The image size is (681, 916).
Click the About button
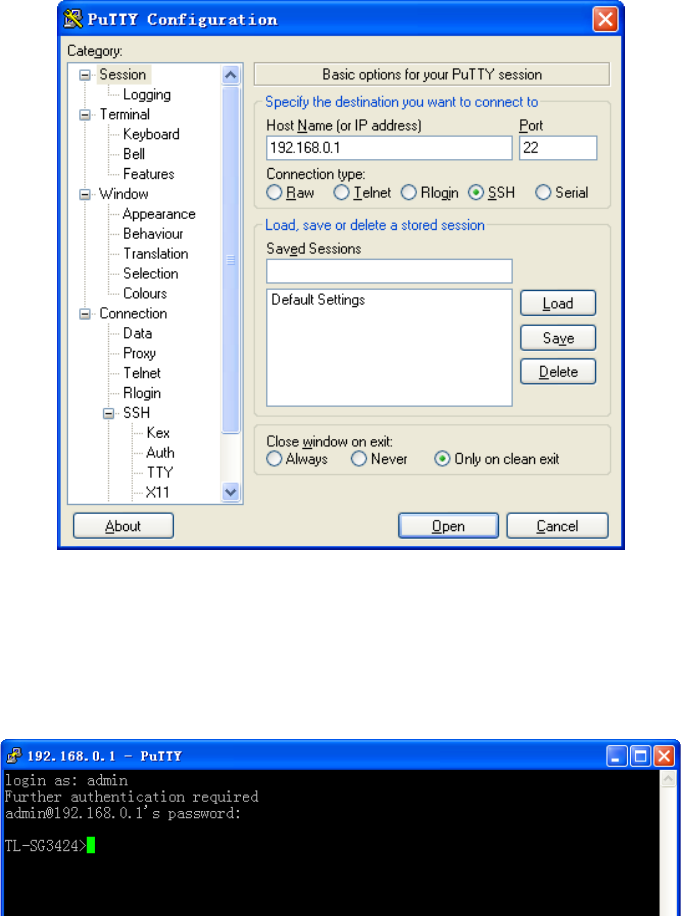(x=123, y=526)
